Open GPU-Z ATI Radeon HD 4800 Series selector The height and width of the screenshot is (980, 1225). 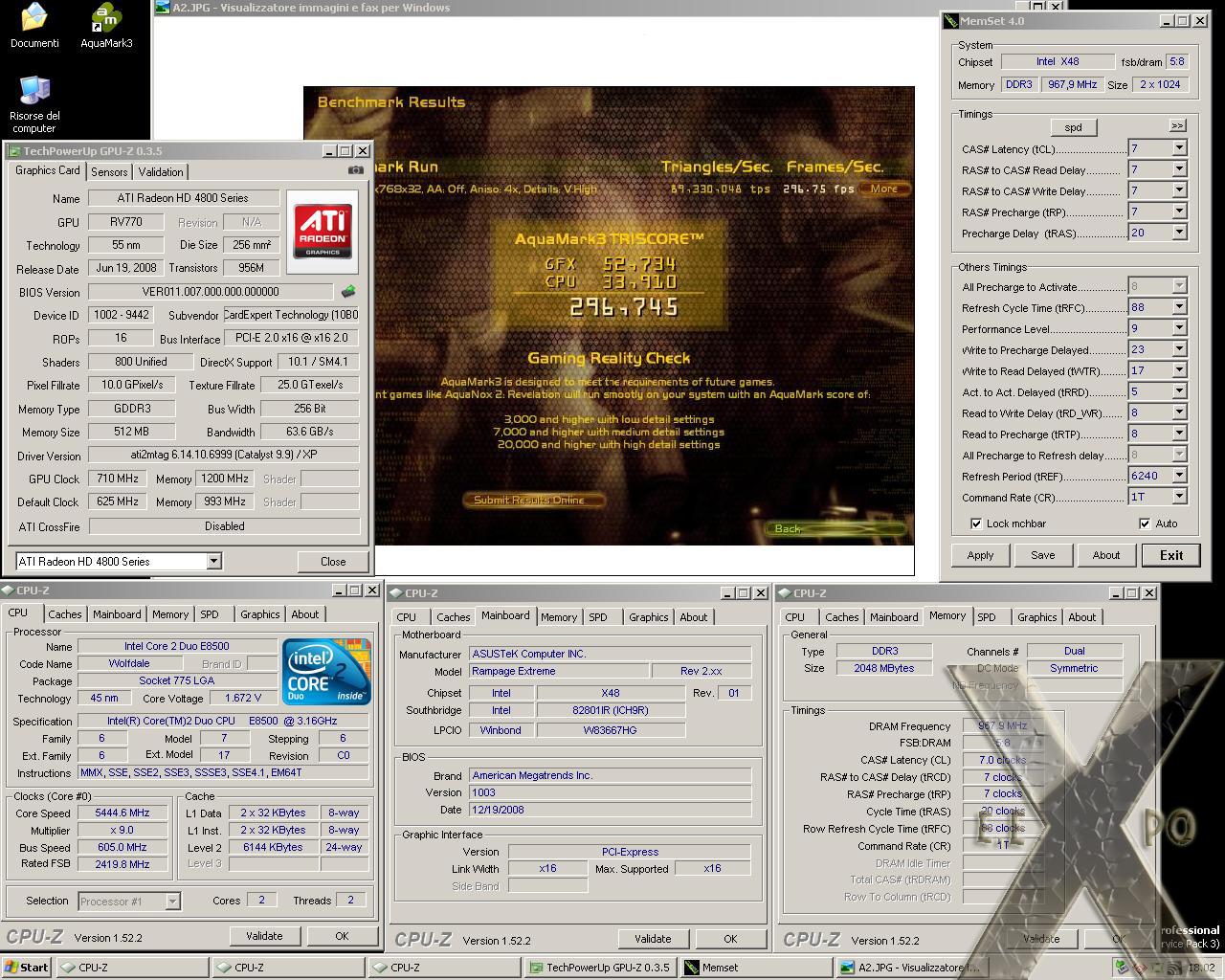(x=119, y=562)
